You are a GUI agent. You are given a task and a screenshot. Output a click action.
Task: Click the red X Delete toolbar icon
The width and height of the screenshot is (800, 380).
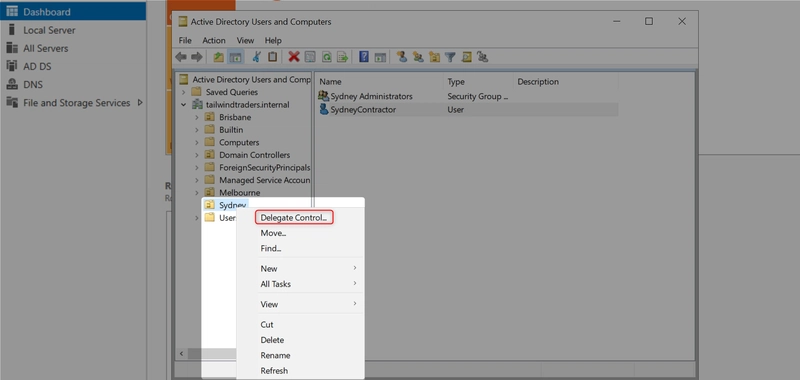[x=294, y=57]
